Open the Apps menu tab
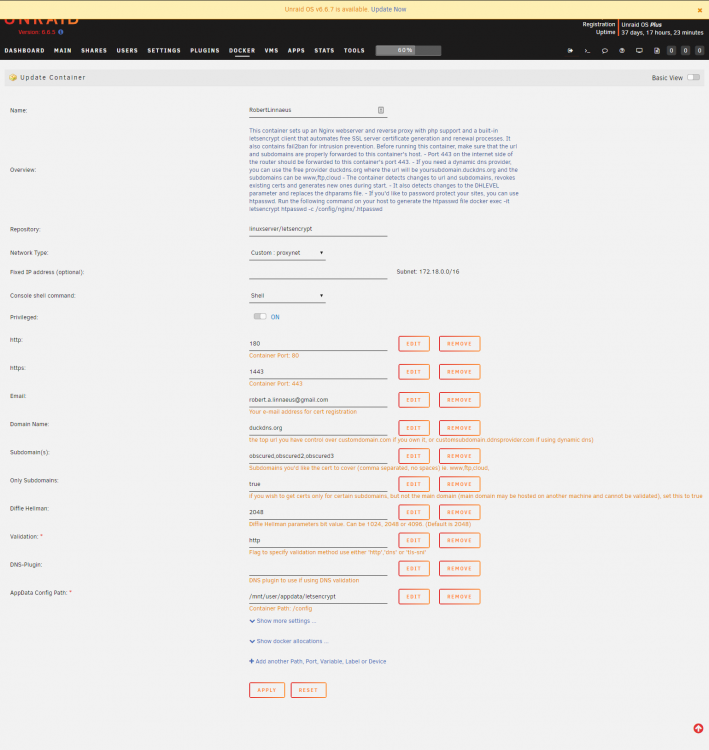The height and width of the screenshot is (750, 709). 296,50
